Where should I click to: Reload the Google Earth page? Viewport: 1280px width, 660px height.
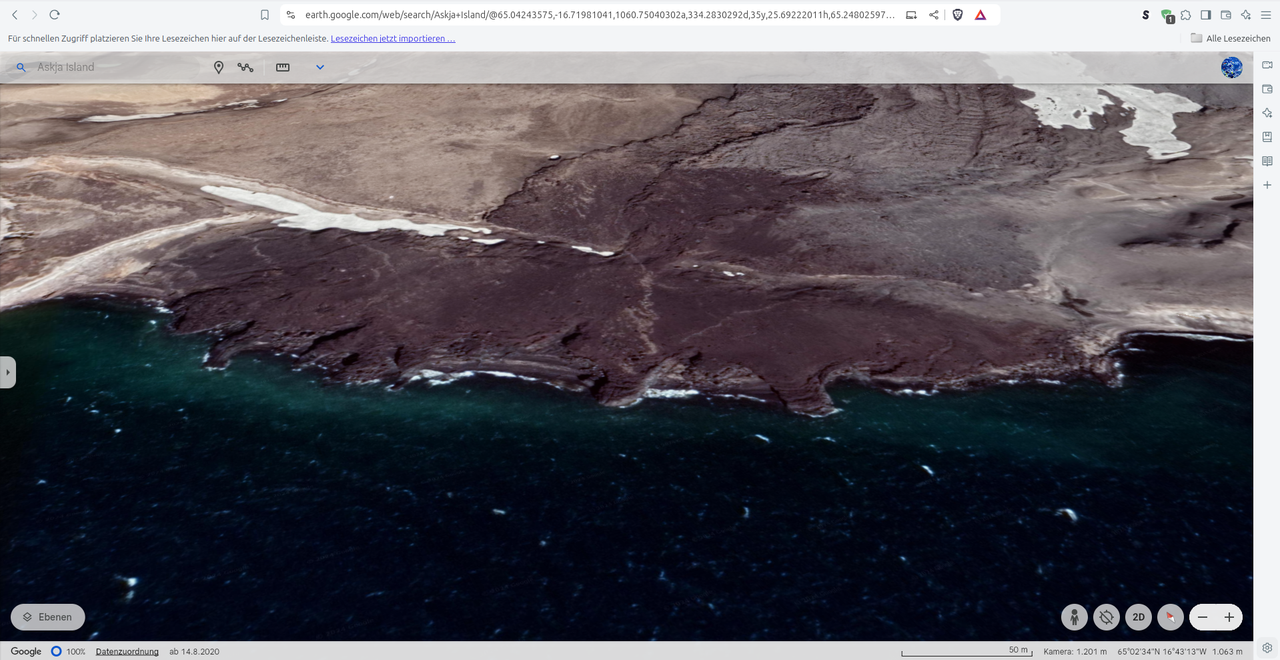55,15
